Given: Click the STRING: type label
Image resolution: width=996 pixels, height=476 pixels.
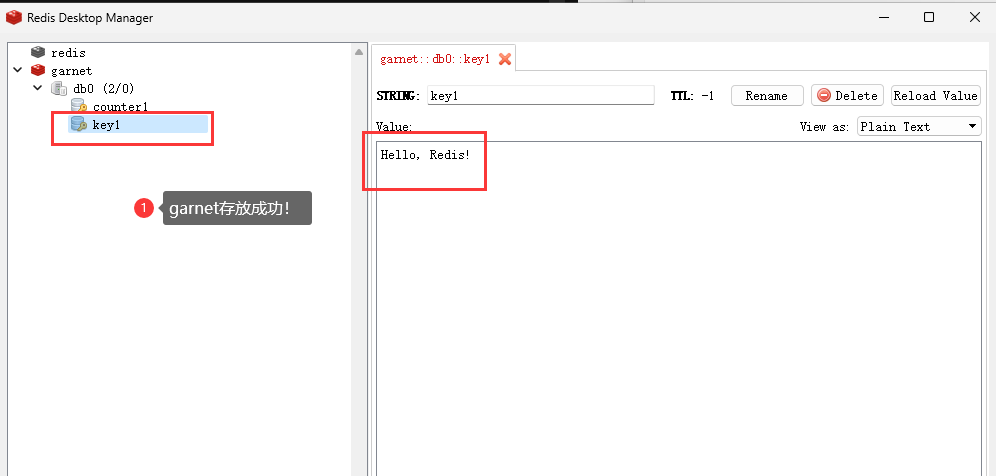Looking at the screenshot, I should 398,95.
